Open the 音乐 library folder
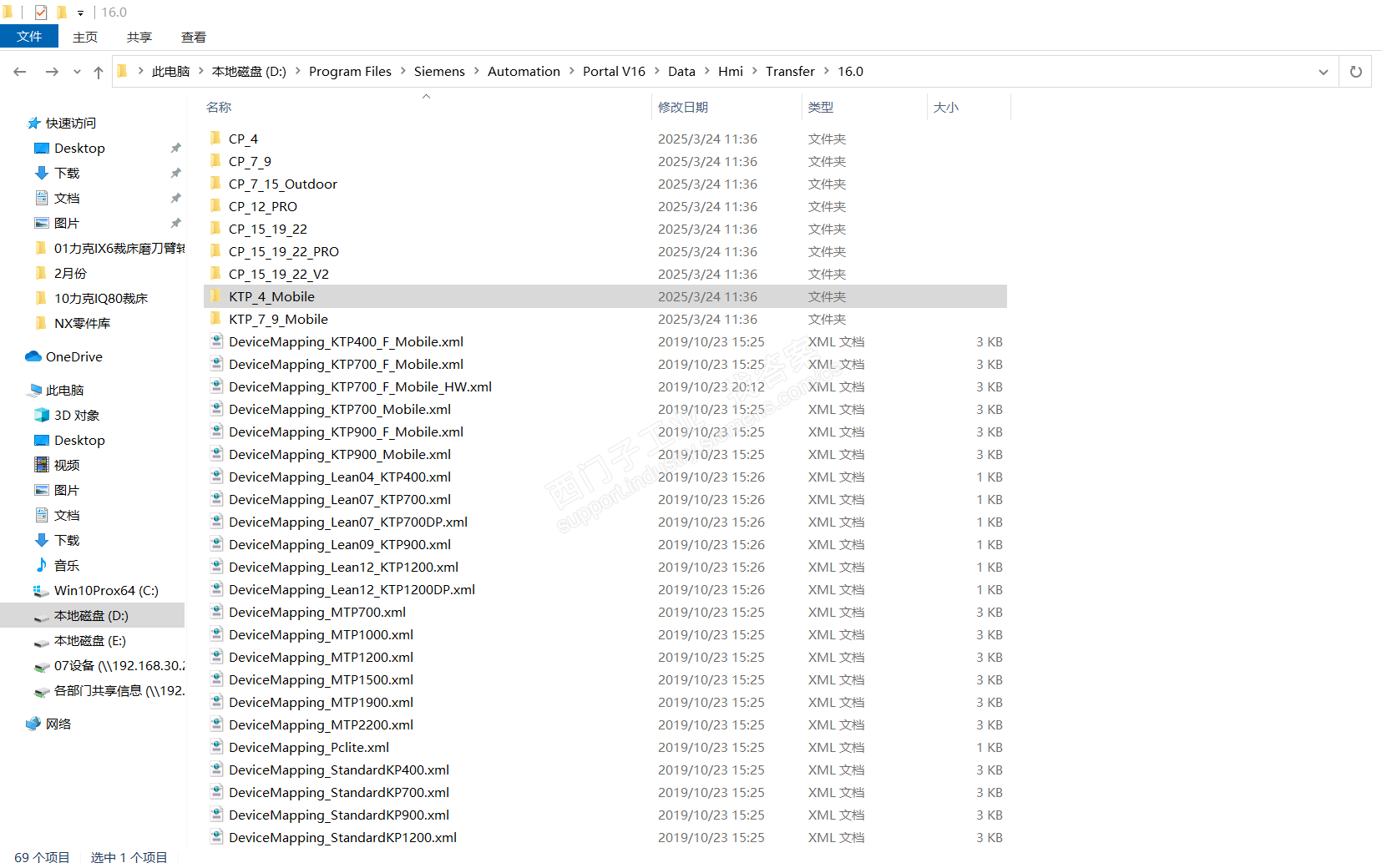The image size is (1382, 868). coord(67,566)
